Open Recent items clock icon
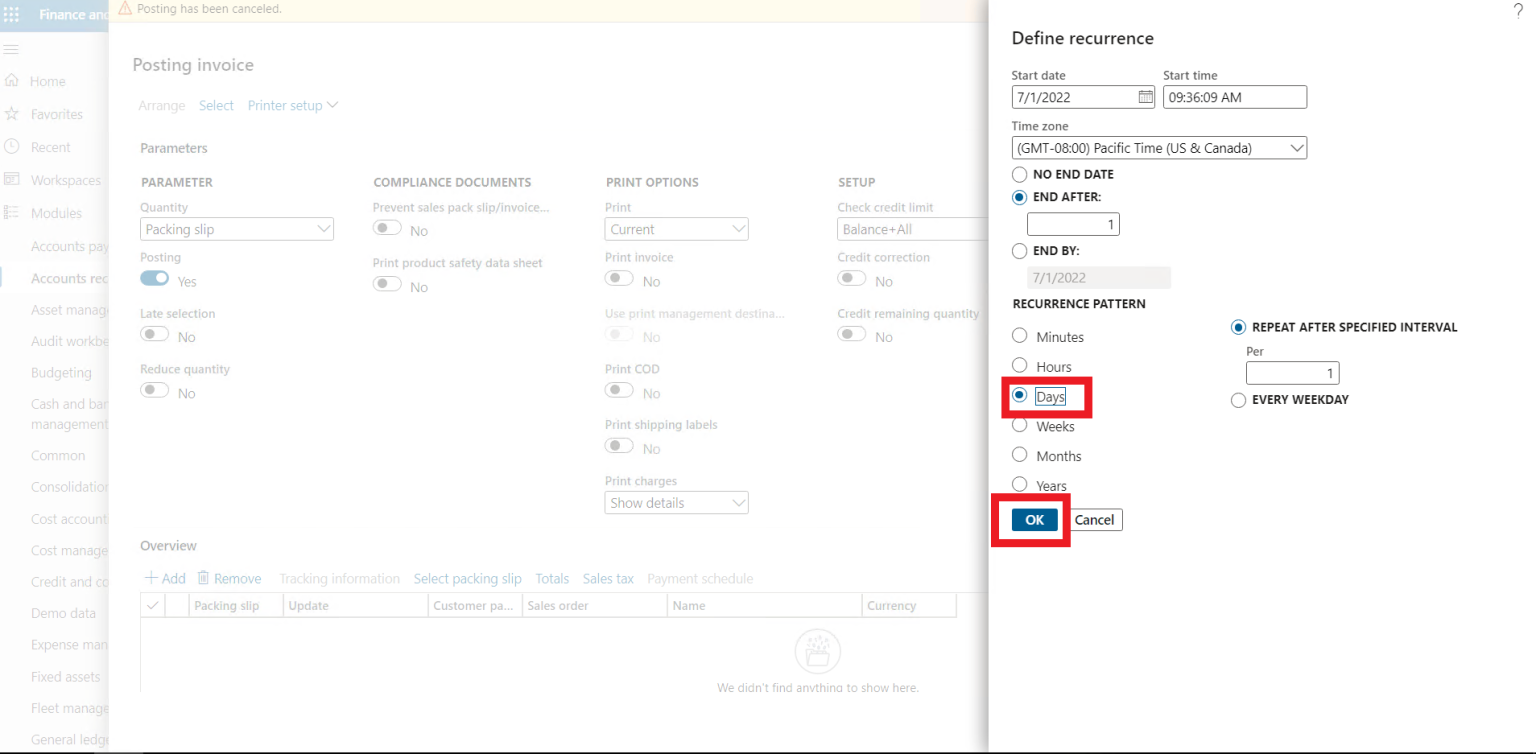 pos(10,147)
